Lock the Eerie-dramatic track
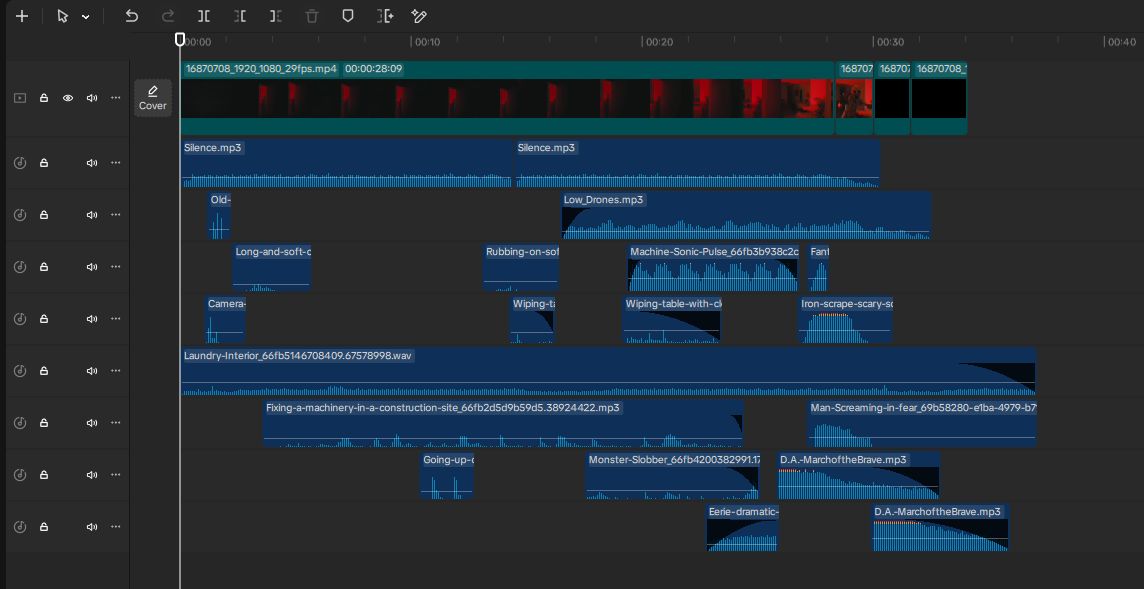The image size is (1144, 589). coord(44,527)
